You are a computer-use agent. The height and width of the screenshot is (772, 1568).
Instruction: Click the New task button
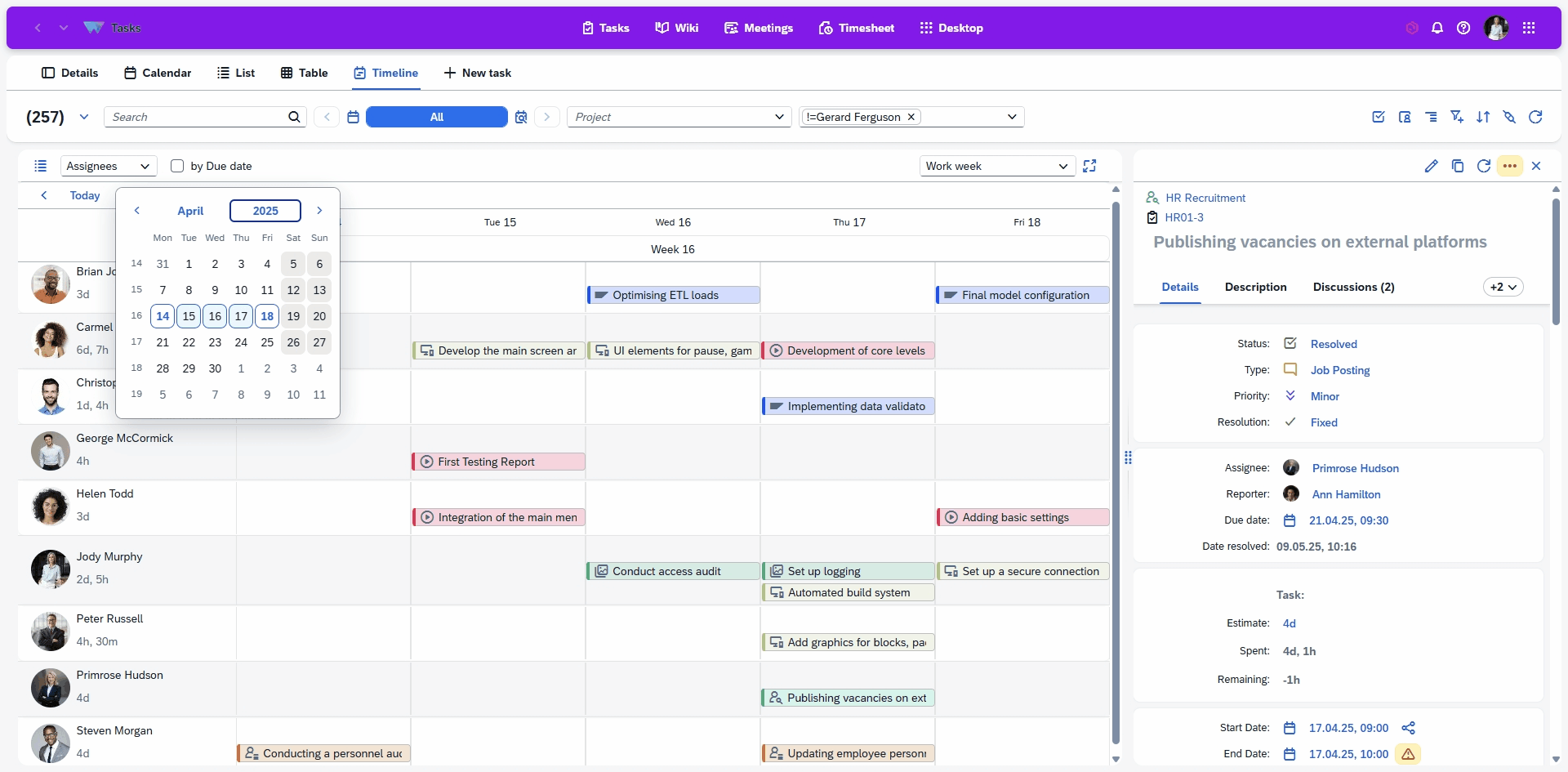[477, 73]
